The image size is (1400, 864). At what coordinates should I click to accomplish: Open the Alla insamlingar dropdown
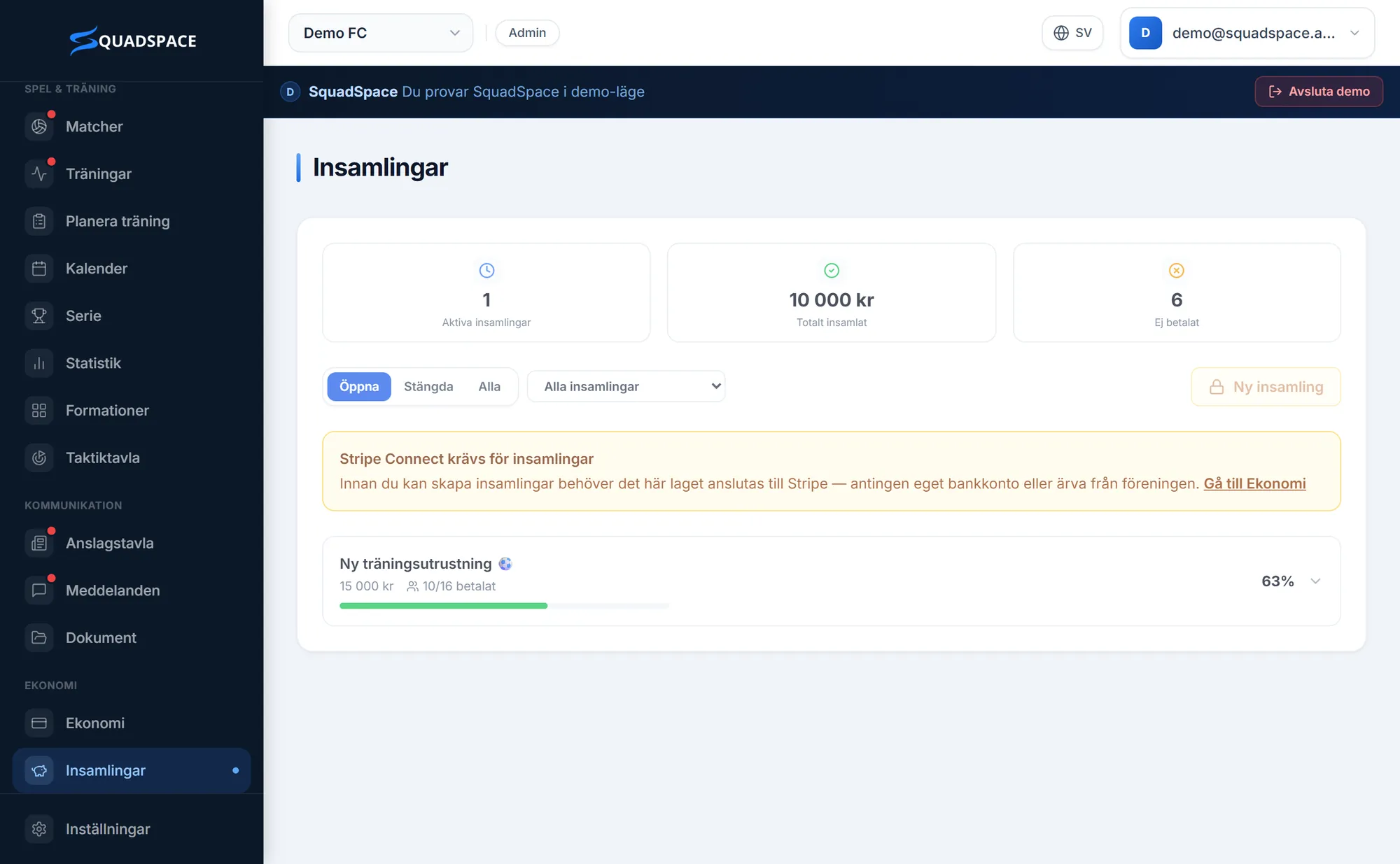pos(626,387)
